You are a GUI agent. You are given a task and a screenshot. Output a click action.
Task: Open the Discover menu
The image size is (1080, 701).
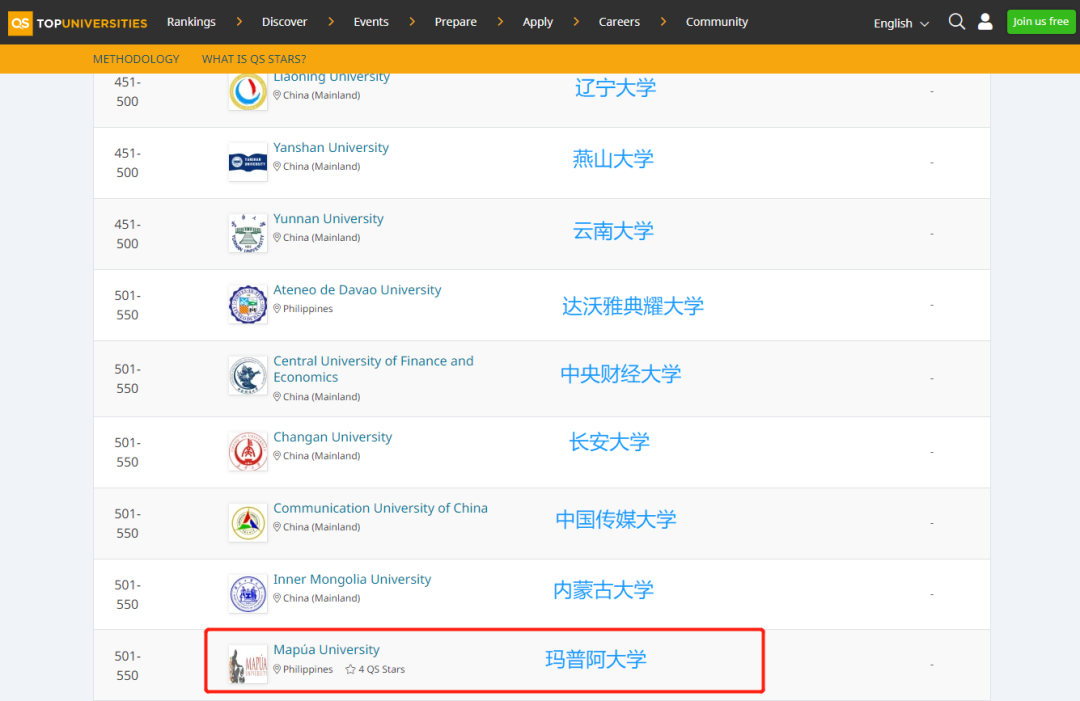[284, 22]
